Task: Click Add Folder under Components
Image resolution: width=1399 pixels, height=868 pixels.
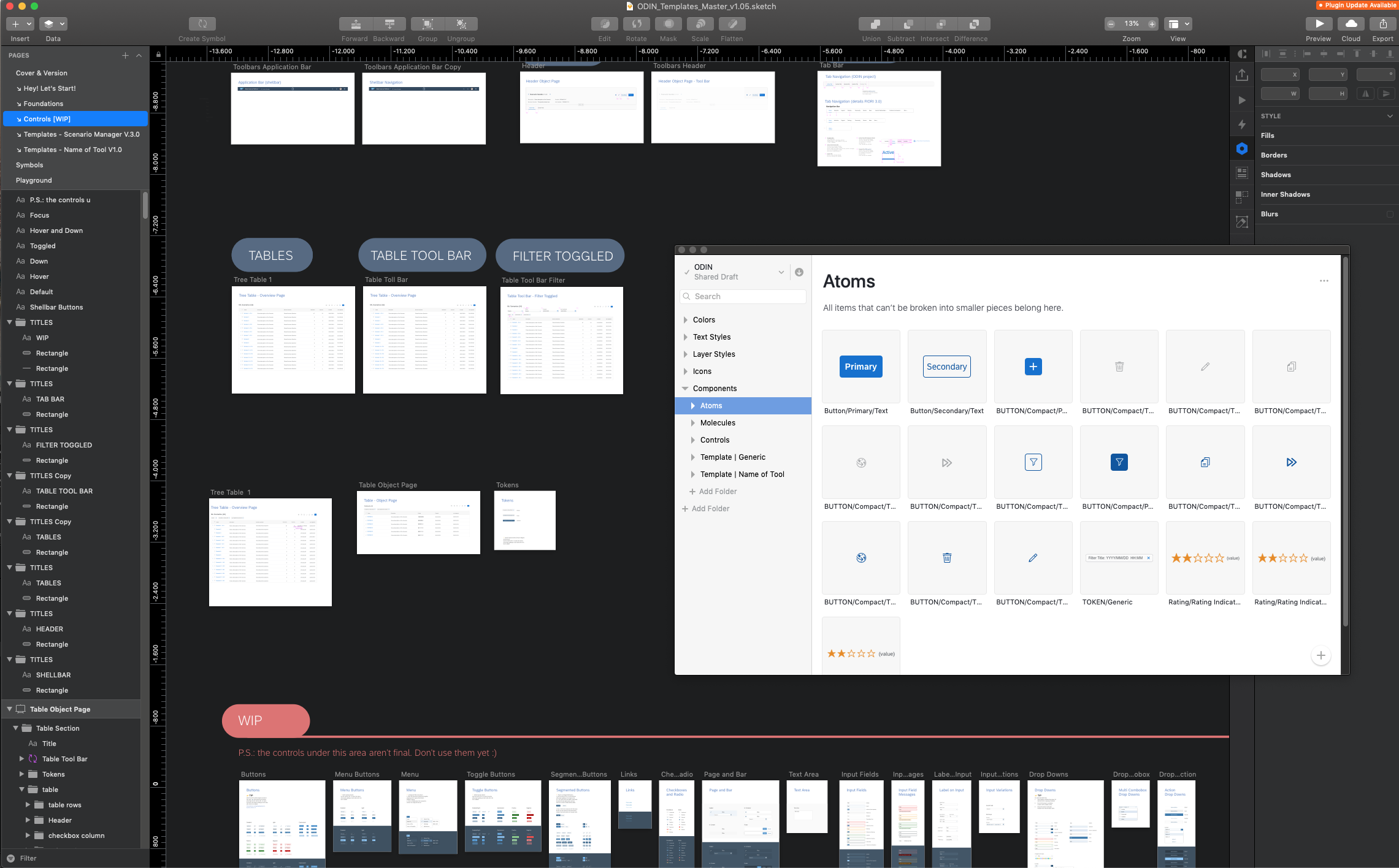Action: 717,492
